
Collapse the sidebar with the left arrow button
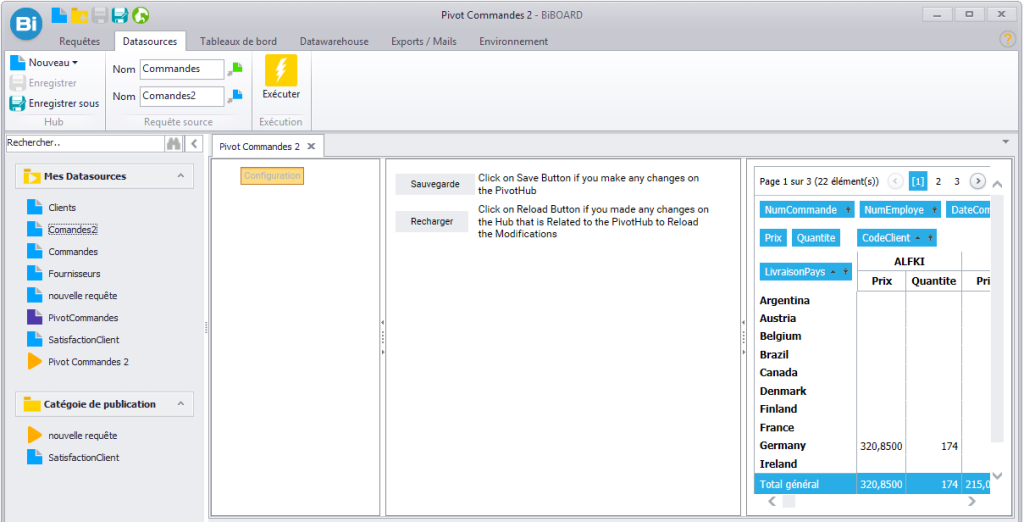coord(194,144)
